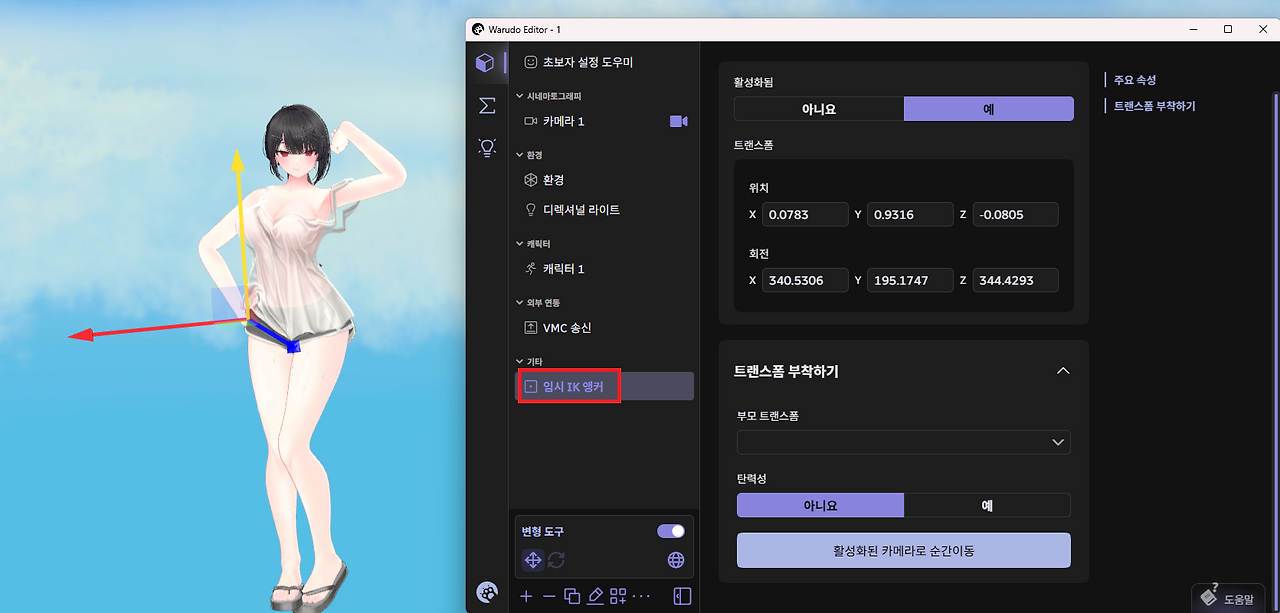
Task: Select the VMC 송신 asset
Action: pyautogui.click(x=604, y=328)
